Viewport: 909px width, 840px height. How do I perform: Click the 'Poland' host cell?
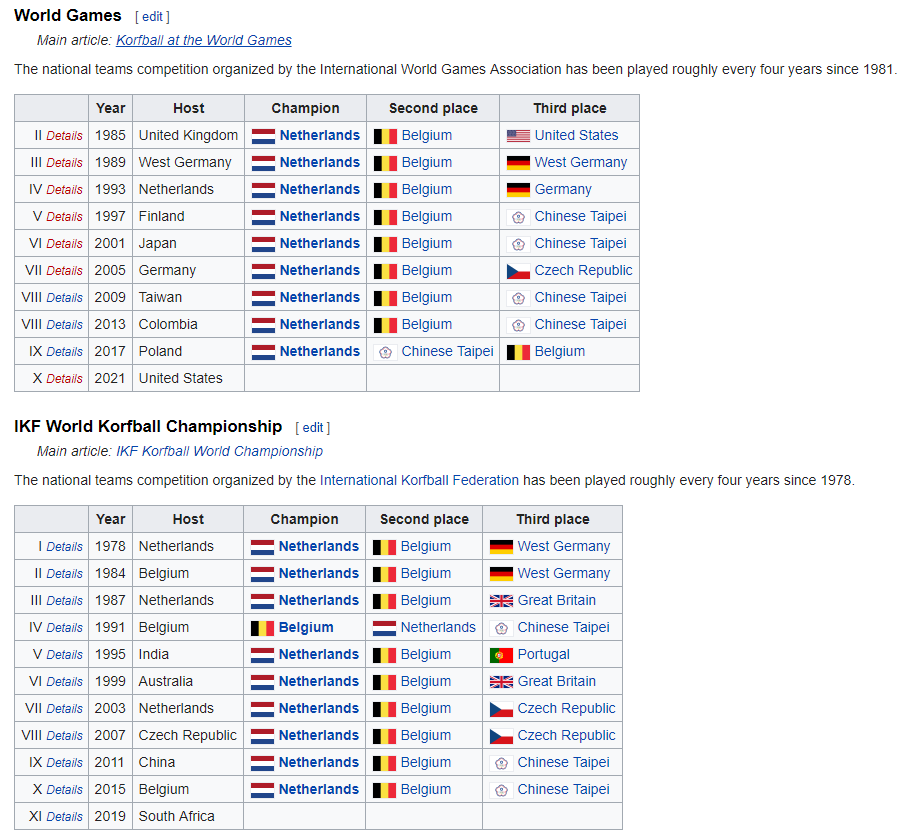tap(188, 351)
